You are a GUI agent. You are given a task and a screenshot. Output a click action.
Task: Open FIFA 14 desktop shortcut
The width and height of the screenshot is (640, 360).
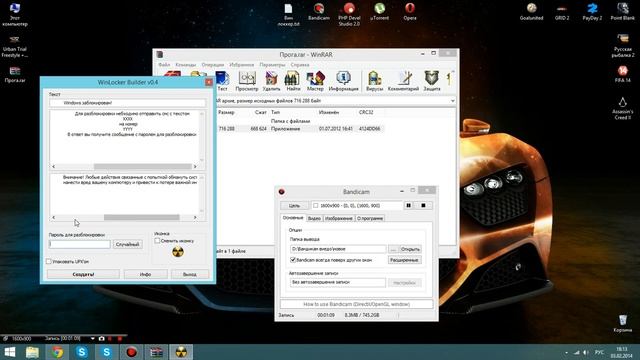tap(622, 74)
